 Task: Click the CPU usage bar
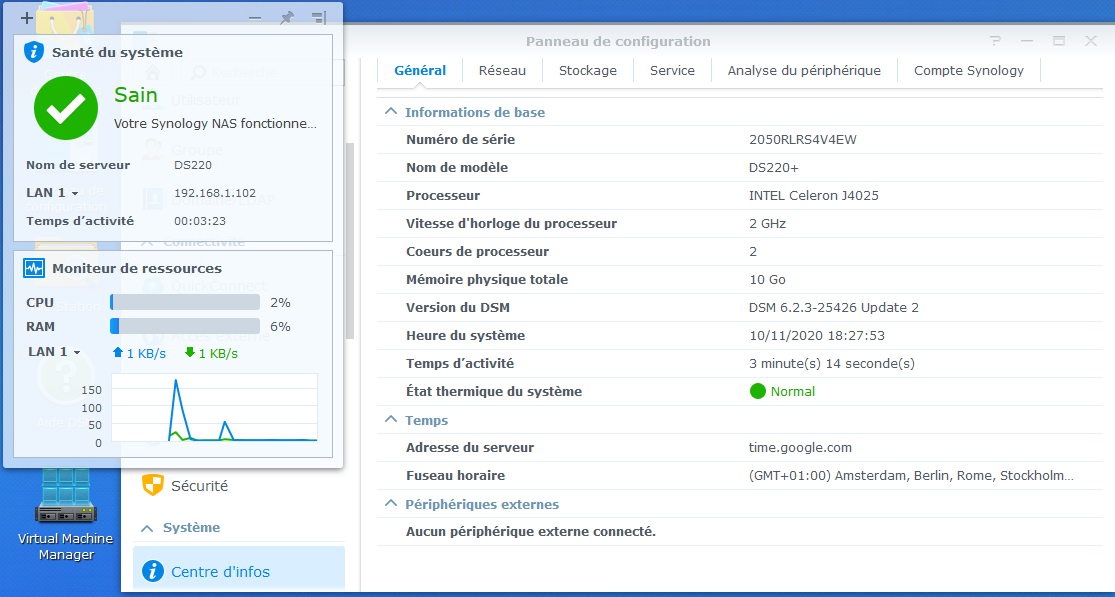click(x=185, y=303)
